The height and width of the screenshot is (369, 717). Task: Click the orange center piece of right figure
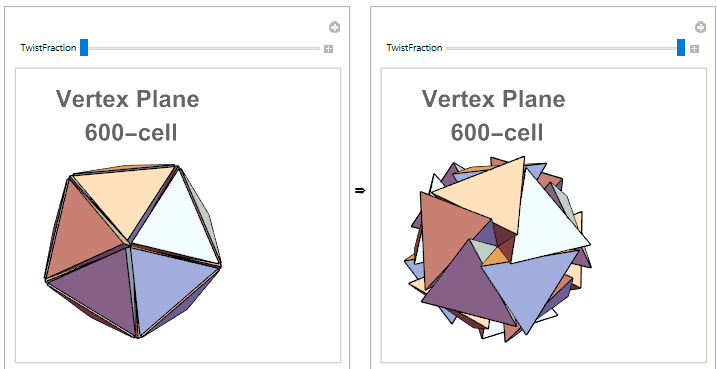(x=494, y=258)
